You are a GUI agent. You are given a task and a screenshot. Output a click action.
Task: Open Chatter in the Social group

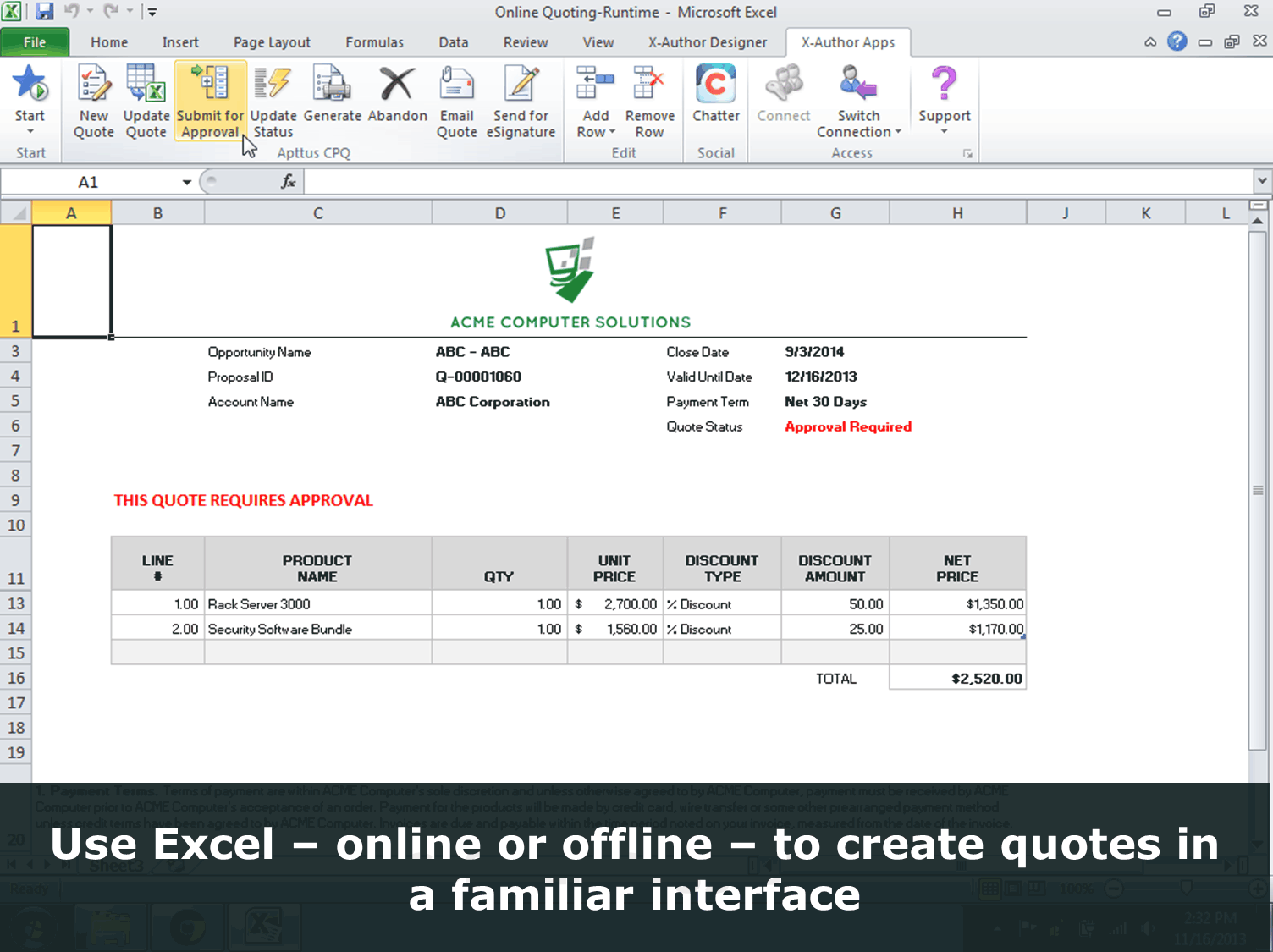click(715, 97)
